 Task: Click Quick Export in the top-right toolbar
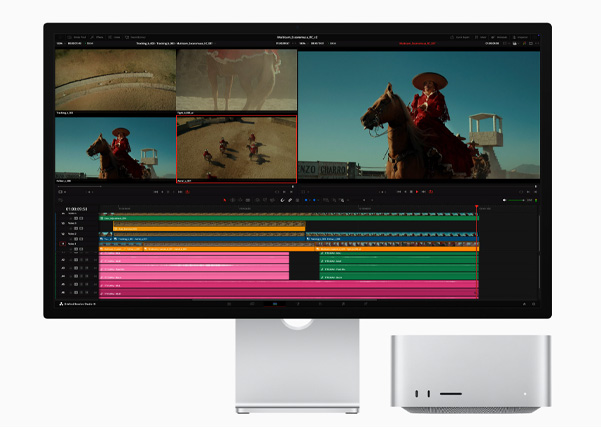click(460, 37)
